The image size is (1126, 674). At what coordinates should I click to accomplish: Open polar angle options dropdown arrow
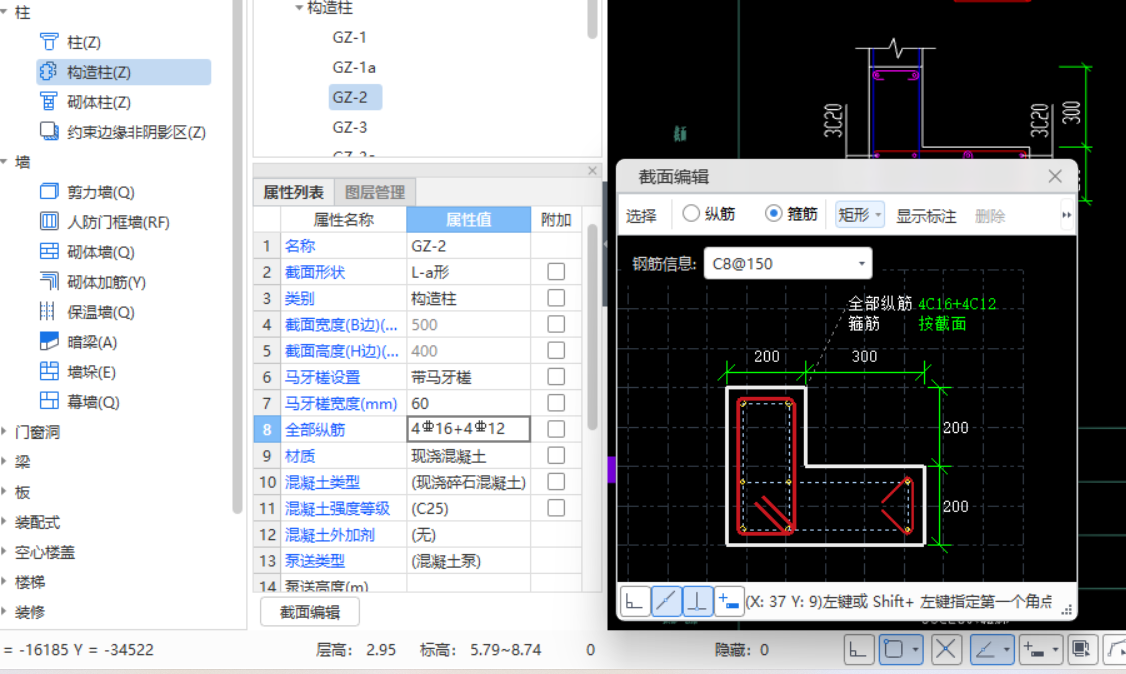1006,650
